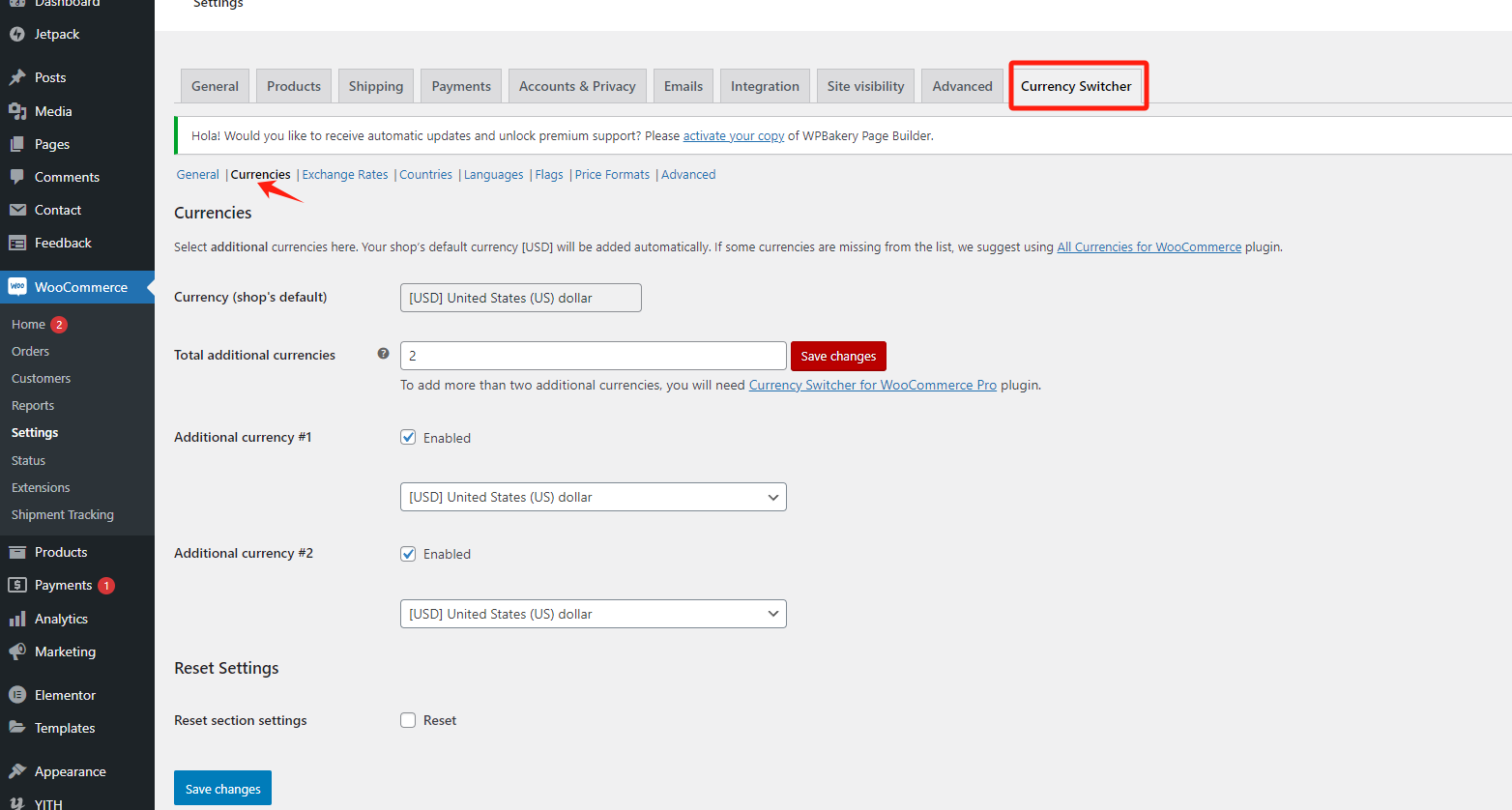Click the Posts pushpin icon

[x=17, y=77]
